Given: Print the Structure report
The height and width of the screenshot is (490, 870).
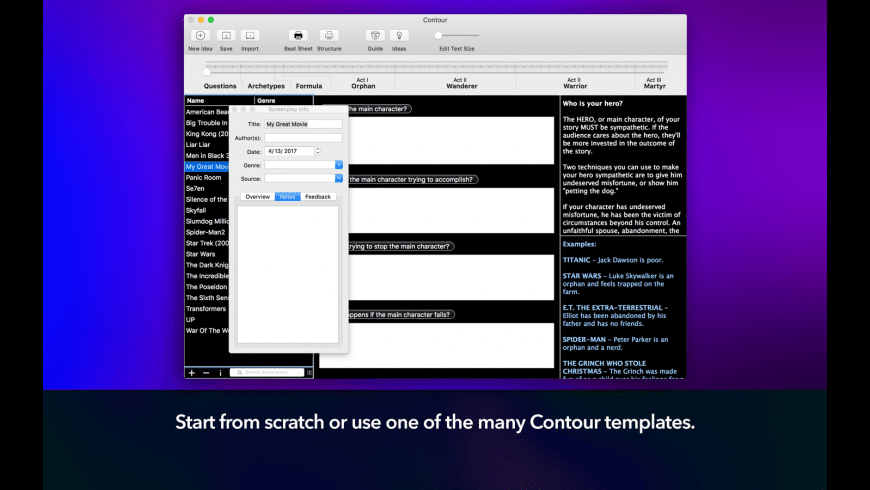Looking at the screenshot, I should pyautogui.click(x=329, y=36).
